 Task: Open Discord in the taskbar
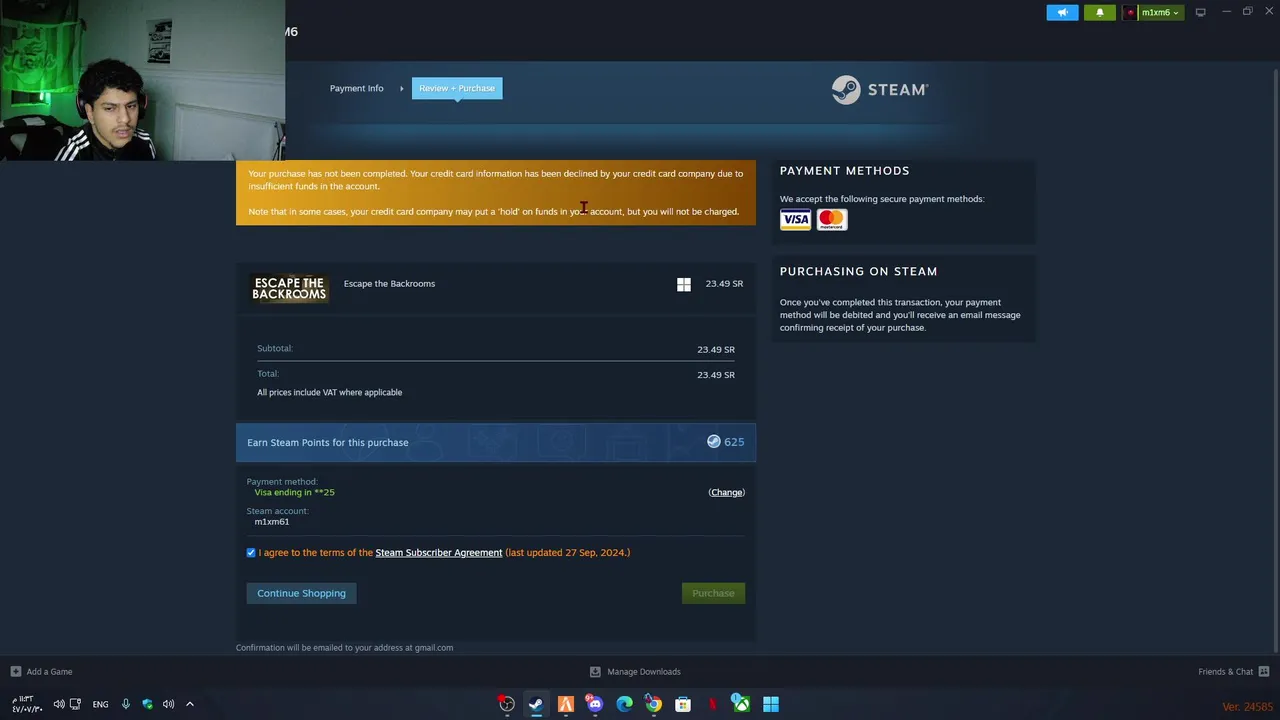point(595,704)
